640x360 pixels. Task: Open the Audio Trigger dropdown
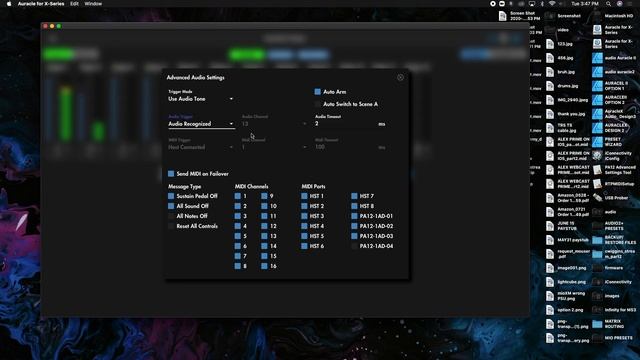tap(201, 124)
